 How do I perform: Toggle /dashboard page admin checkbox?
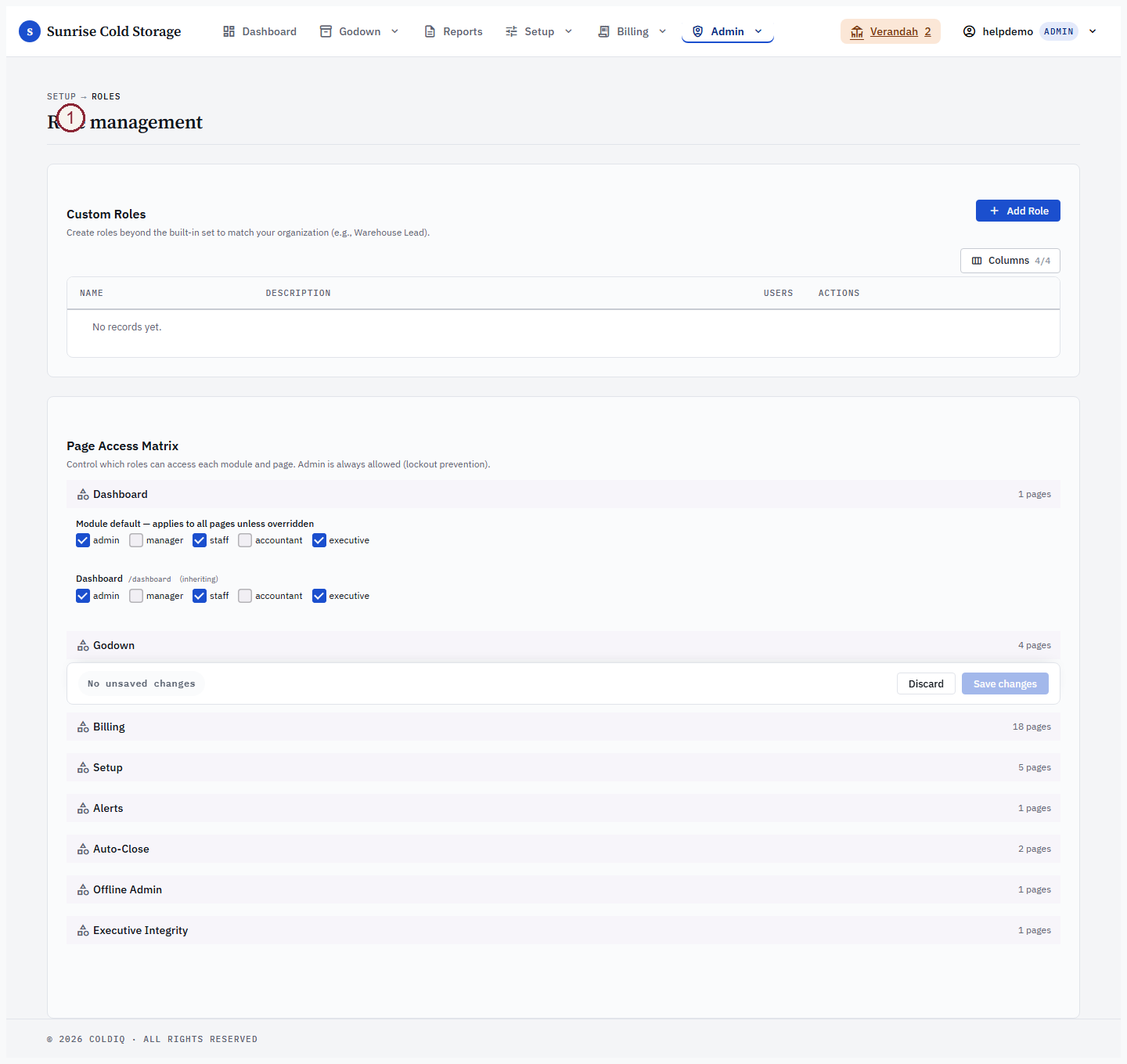coord(83,596)
